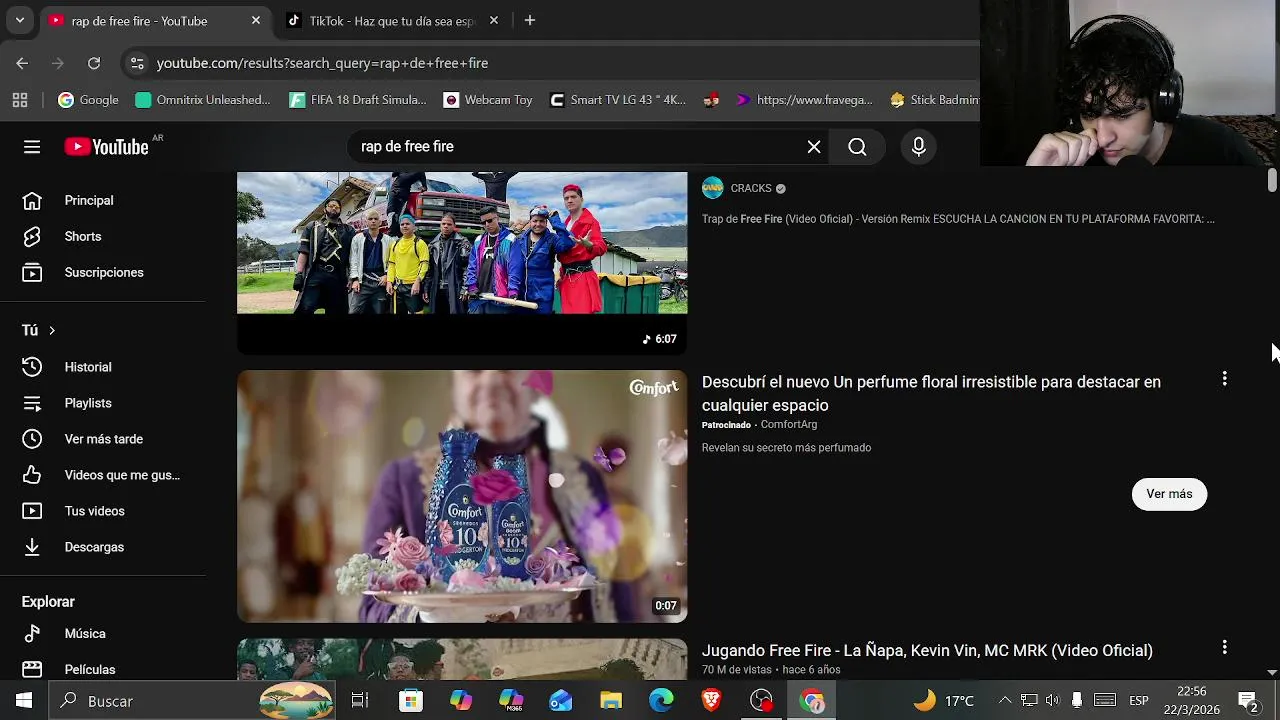The image size is (1280, 720).
Task: Click the page scrollbar thumb
Action: click(1272, 180)
